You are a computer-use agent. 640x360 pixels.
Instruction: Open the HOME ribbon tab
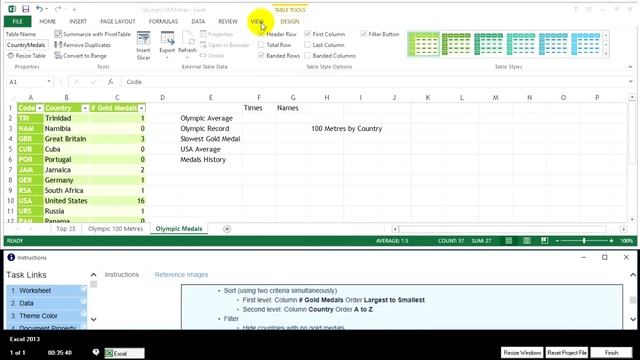point(47,21)
